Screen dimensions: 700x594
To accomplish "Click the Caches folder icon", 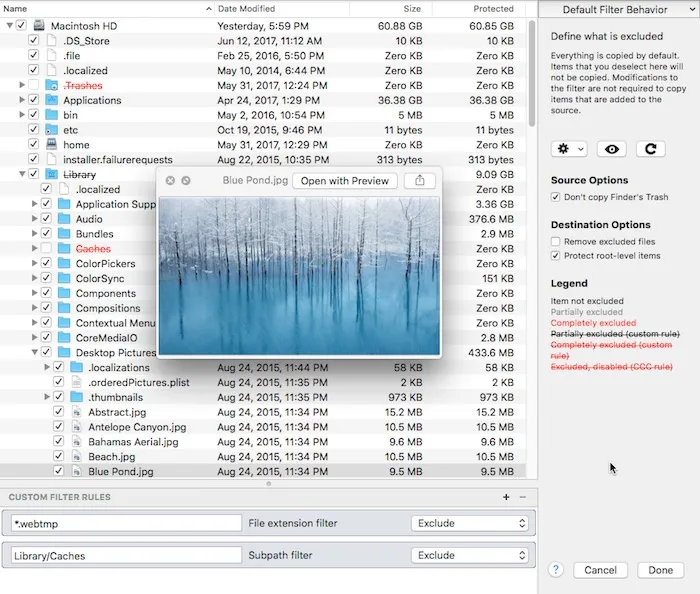I will (x=64, y=248).
